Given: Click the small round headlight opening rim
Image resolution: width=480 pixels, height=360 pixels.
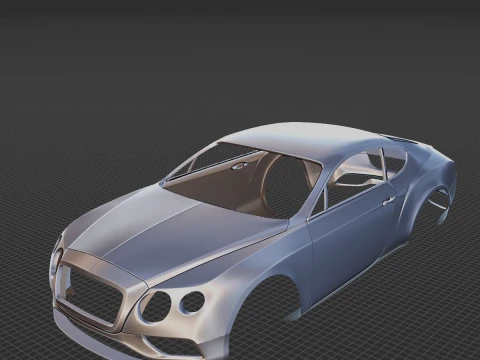Looking at the screenshot, I should point(193,302).
